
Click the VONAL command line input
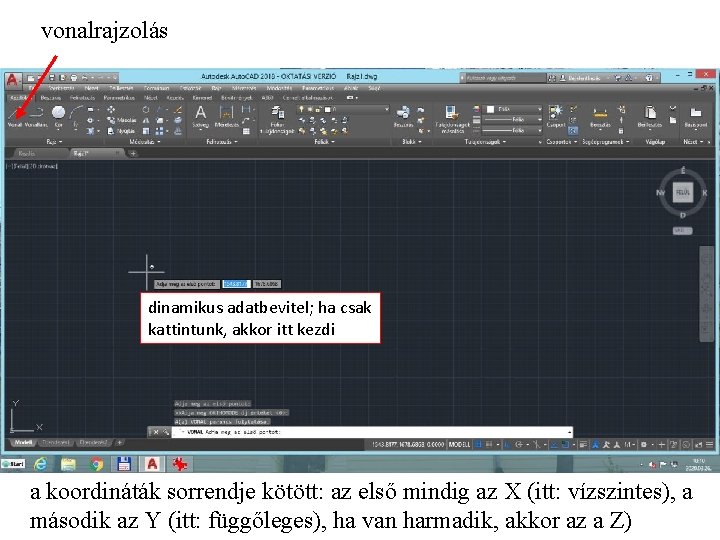[x=372, y=432]
